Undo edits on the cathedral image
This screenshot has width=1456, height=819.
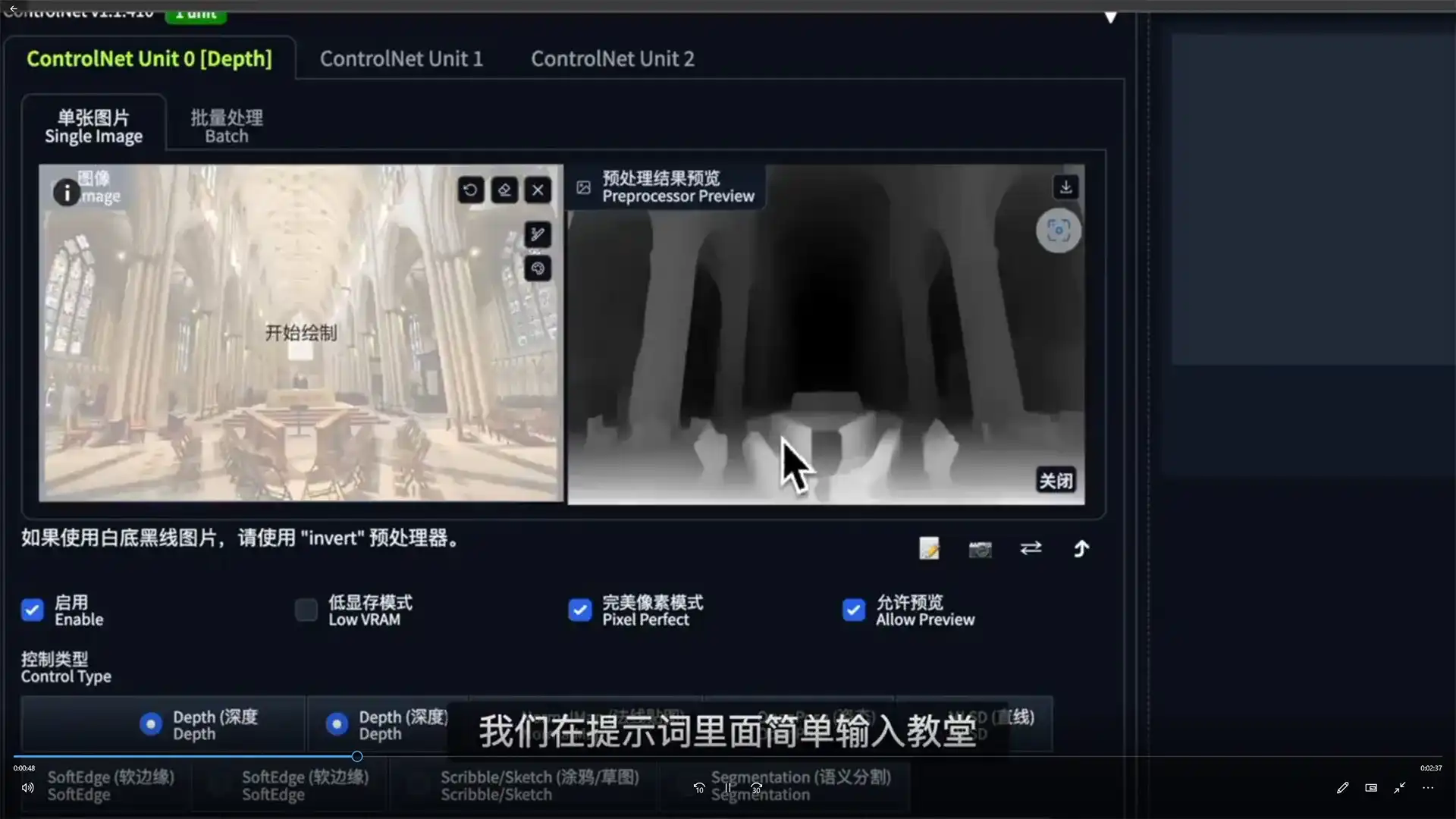pyautogui.click(x=470, y=190)
